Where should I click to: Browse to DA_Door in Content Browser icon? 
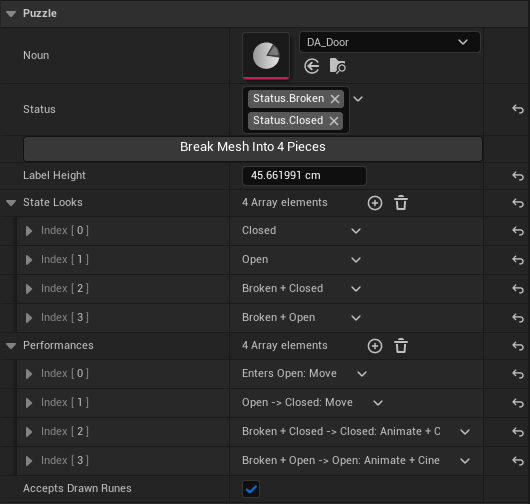point(337,66)
